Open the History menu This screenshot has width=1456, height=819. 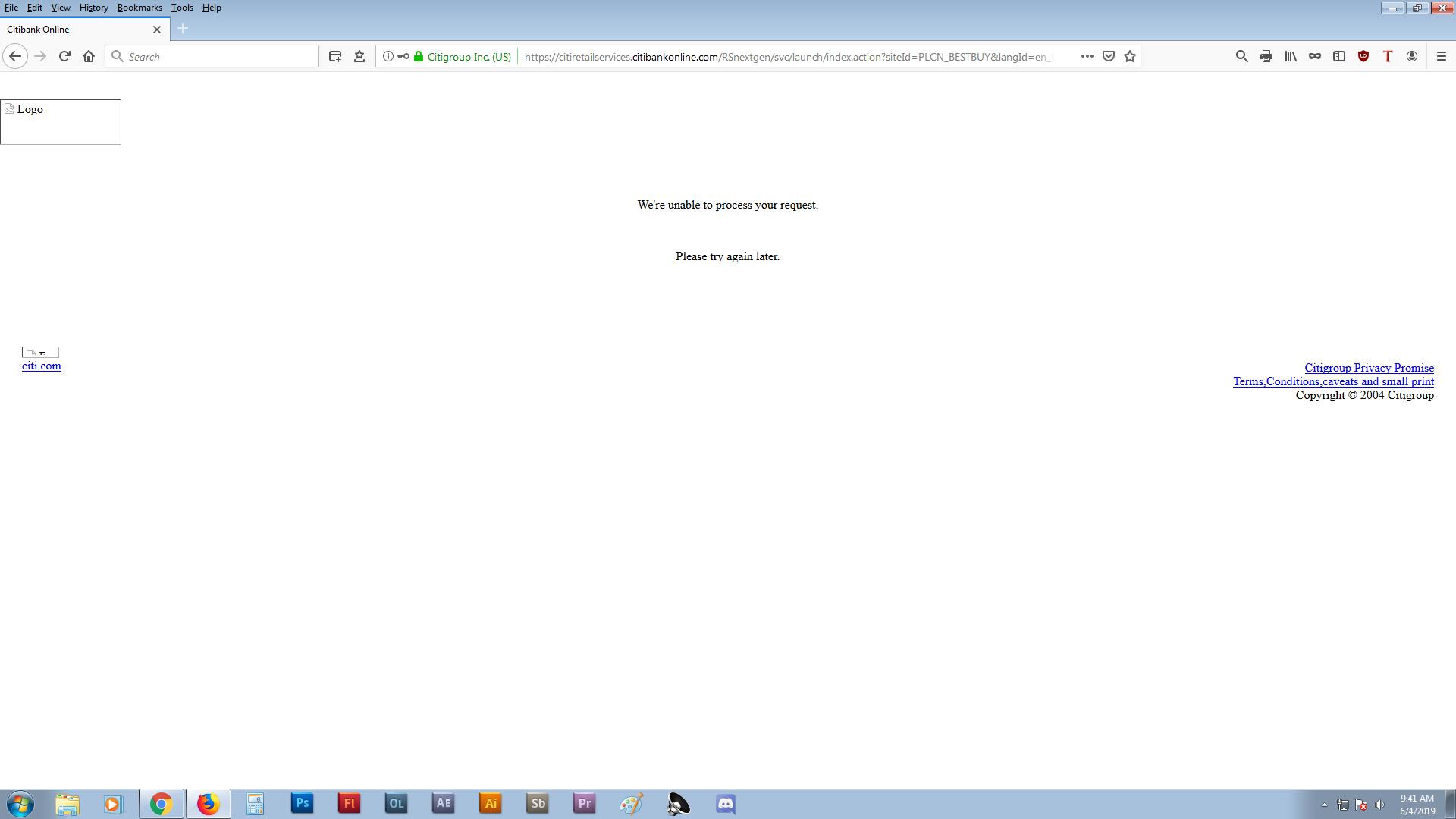tap(93, 8)
